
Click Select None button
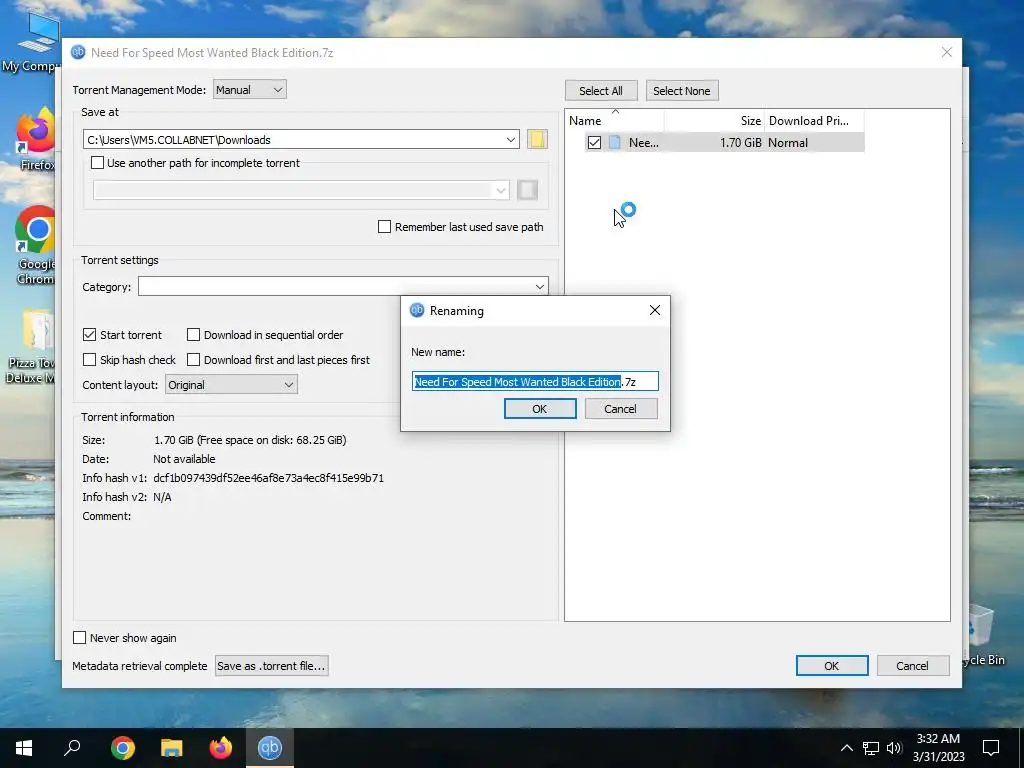[682, 91]
